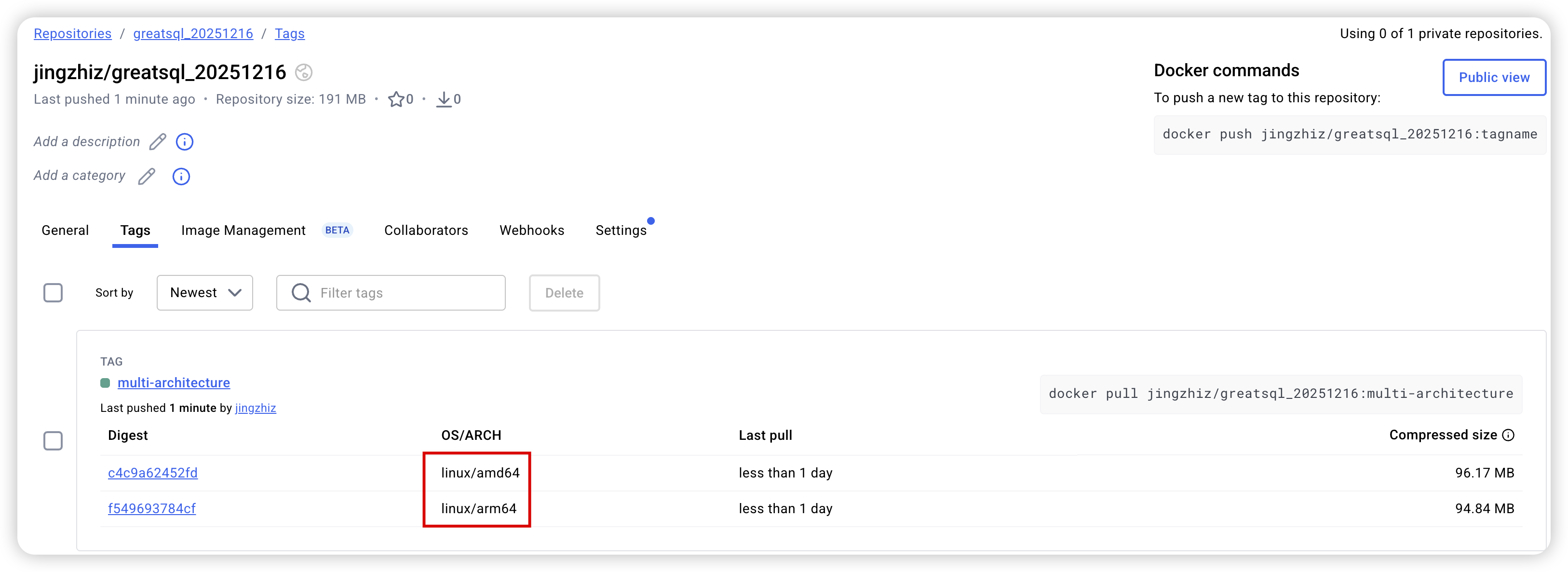The width and height of the screenshot is (1568, 572).
Task: Switch to the Image Management tab
Action: [x=243, y=230]
